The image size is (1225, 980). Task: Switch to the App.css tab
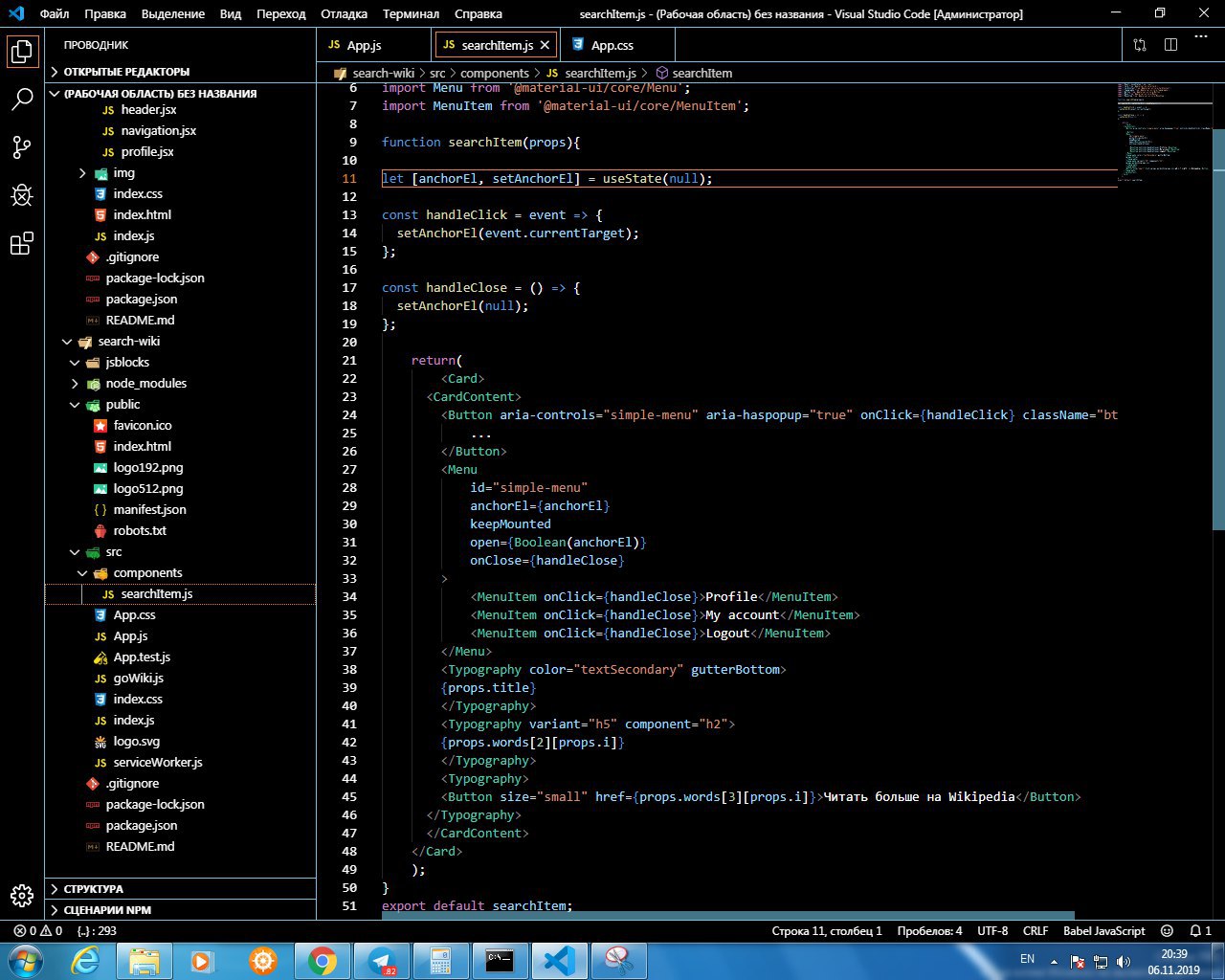612,45
